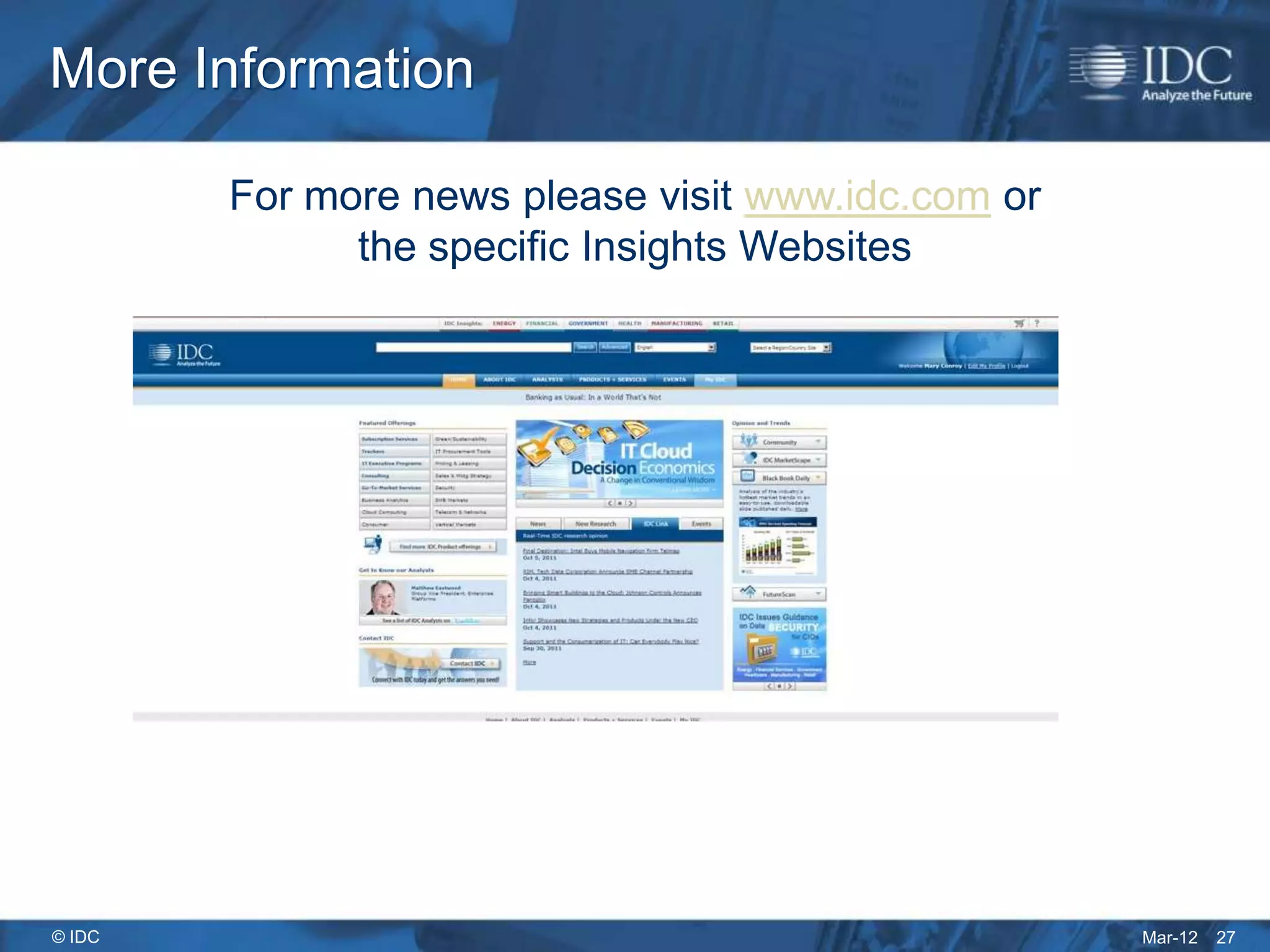
Task: Click Cloud Computing offering button
Action: click(x=394, y=513)
